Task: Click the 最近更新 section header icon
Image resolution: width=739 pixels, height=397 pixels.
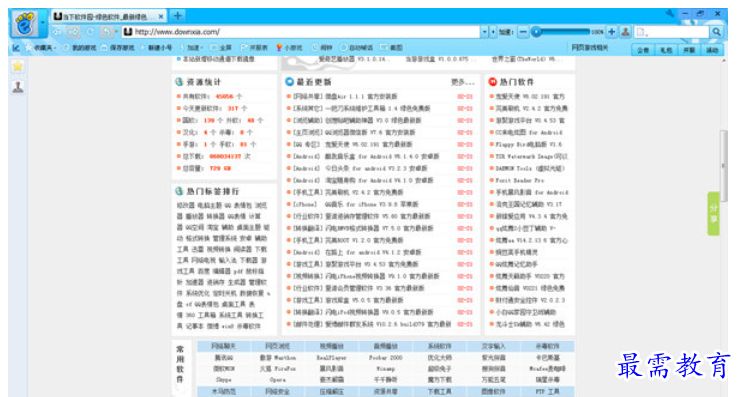Action: [x=289, y=82]
